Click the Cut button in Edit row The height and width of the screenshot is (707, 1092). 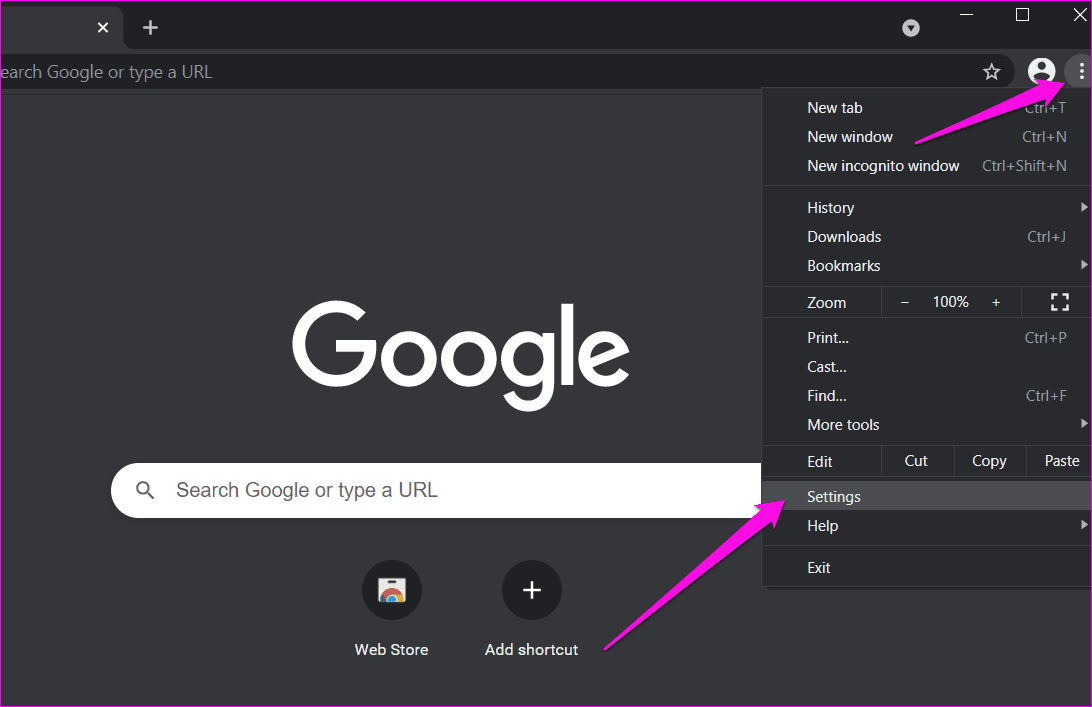click(x=916, y=461)
